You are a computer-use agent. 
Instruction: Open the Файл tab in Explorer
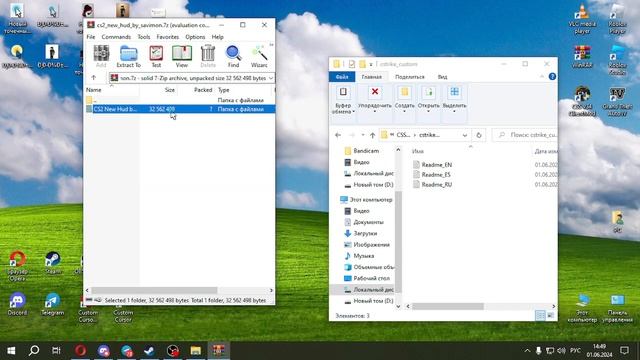[342, 77]
